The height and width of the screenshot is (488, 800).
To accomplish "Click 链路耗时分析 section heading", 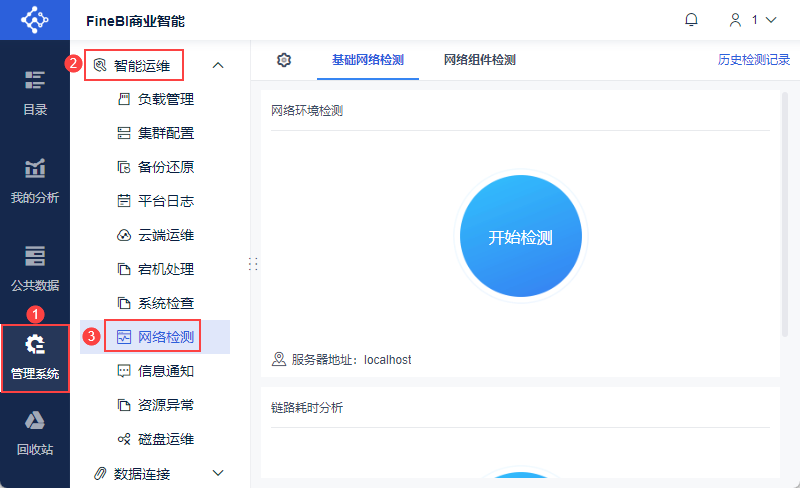I will [307, 407].
